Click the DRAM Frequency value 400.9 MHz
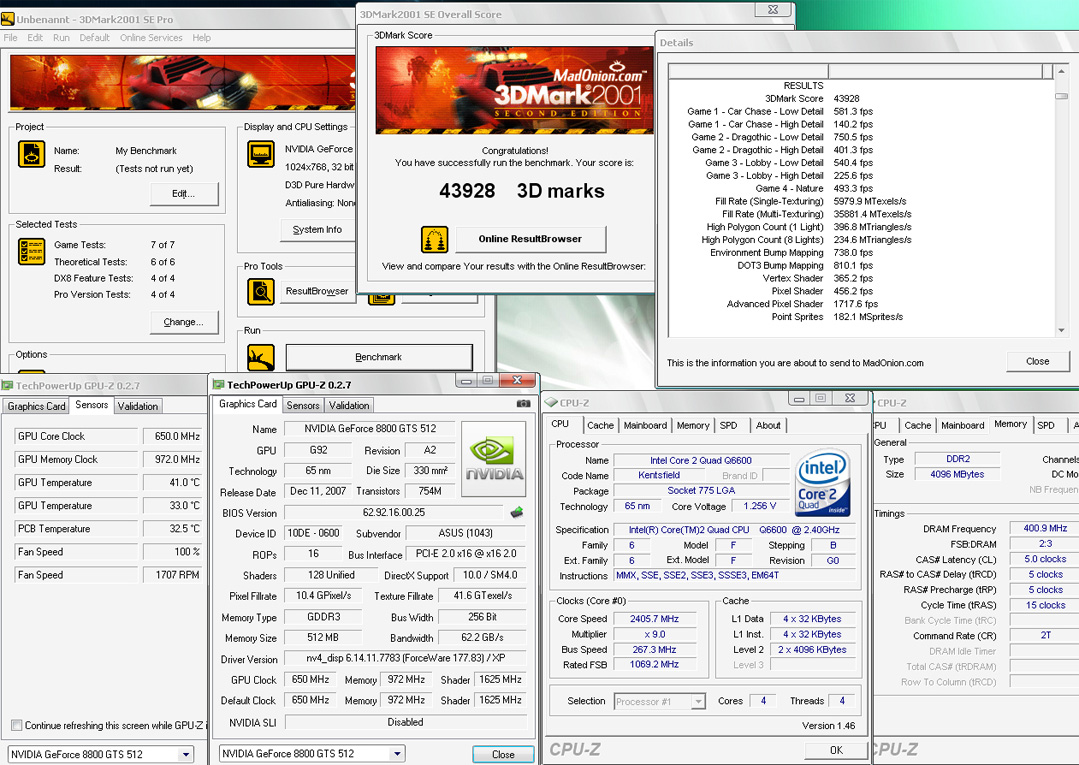The height and width of the screenshot is (765, 1079). 1045,528
